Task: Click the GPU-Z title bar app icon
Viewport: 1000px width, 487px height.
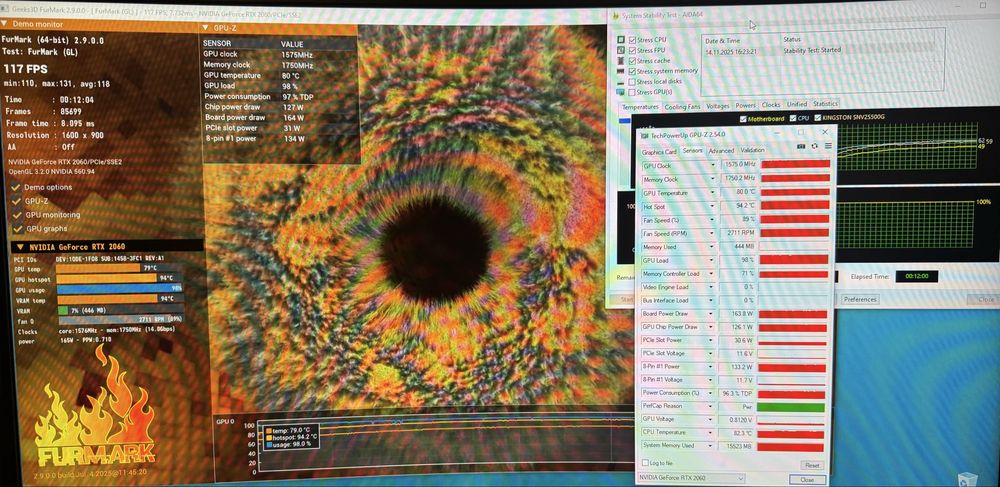Action: click(645, 135)
